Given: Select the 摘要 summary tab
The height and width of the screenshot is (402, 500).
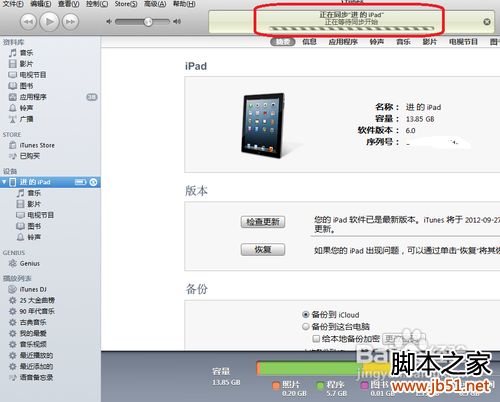Looking at the screenshot, I should coord(283,42).
